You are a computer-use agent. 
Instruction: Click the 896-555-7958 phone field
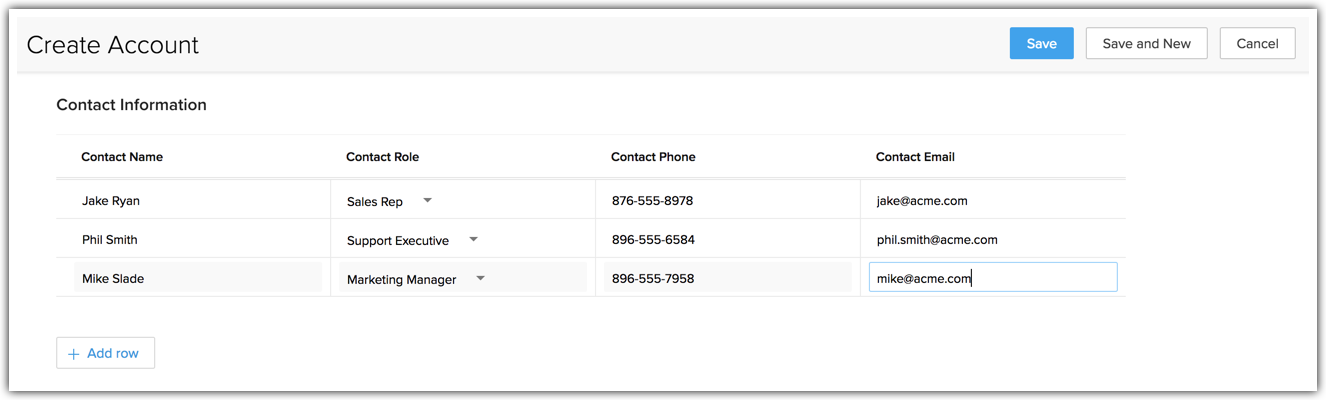[727, 278]
